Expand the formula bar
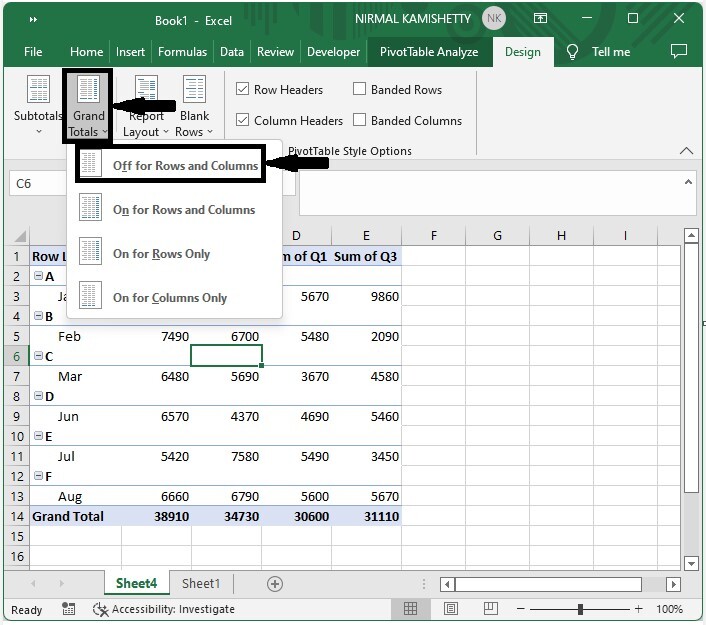 click(x=688, y=182)
